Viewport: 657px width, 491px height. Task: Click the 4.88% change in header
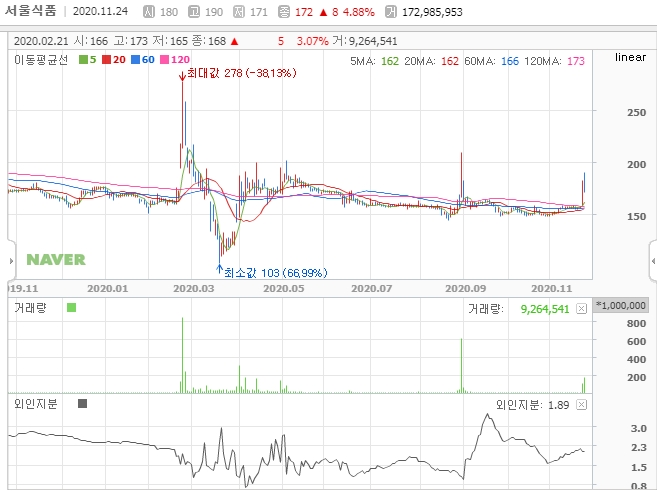359,12
